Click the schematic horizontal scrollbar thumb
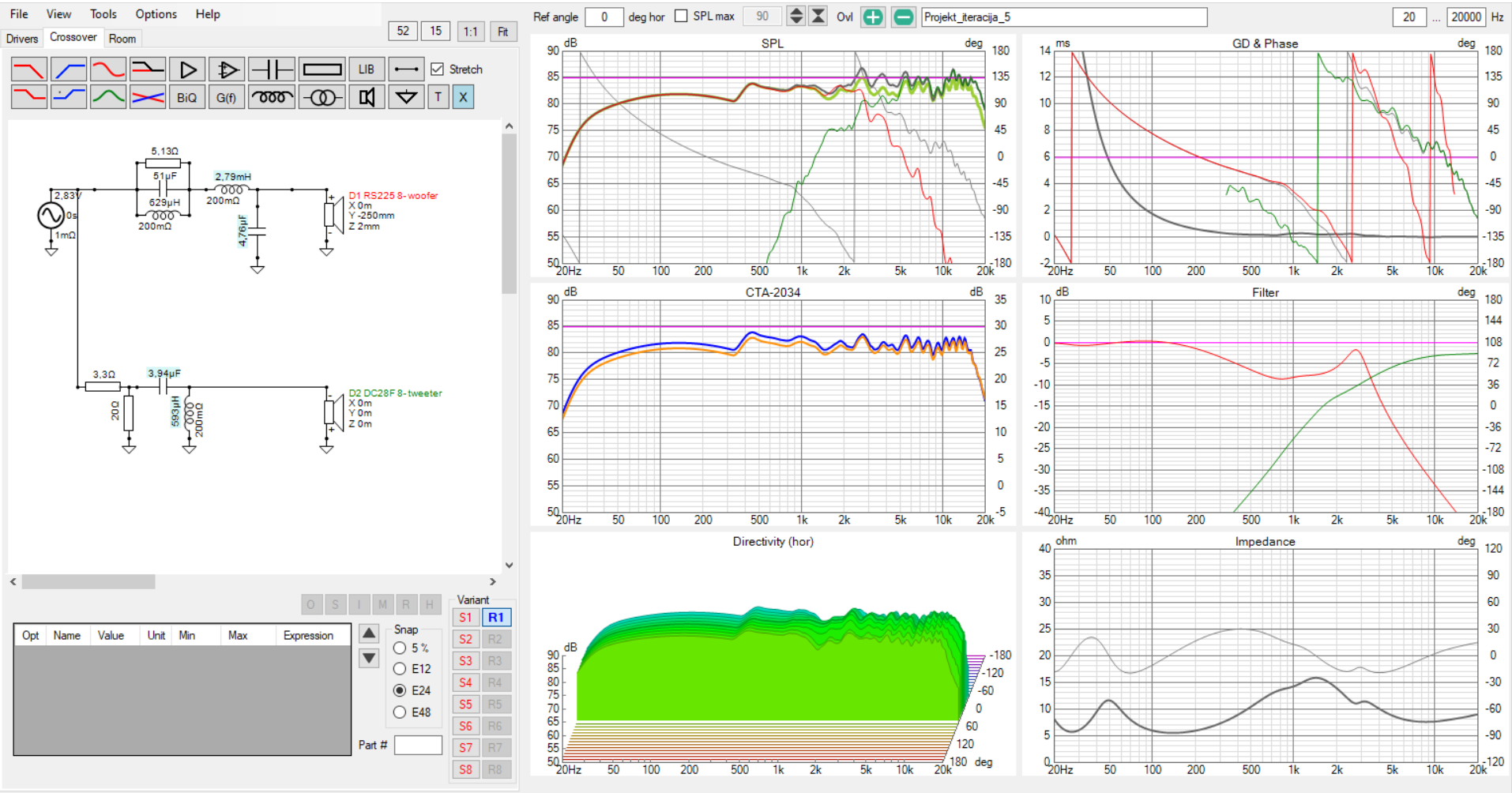This screenshot has width=1512, height=793. [x=88, y=582]
